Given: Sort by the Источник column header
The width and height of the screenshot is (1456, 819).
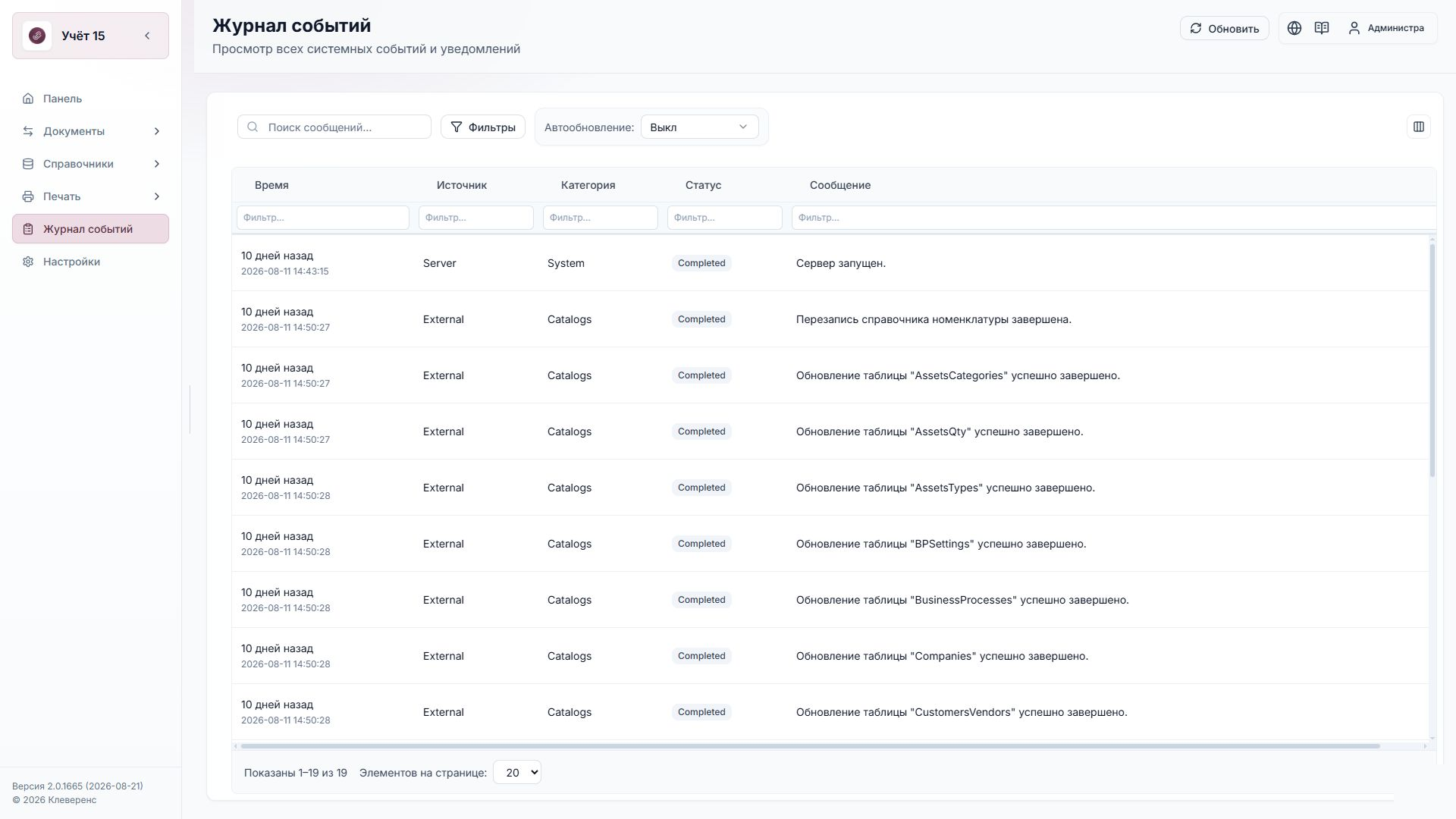Looking at the screenshot, I should pos(462,185).
